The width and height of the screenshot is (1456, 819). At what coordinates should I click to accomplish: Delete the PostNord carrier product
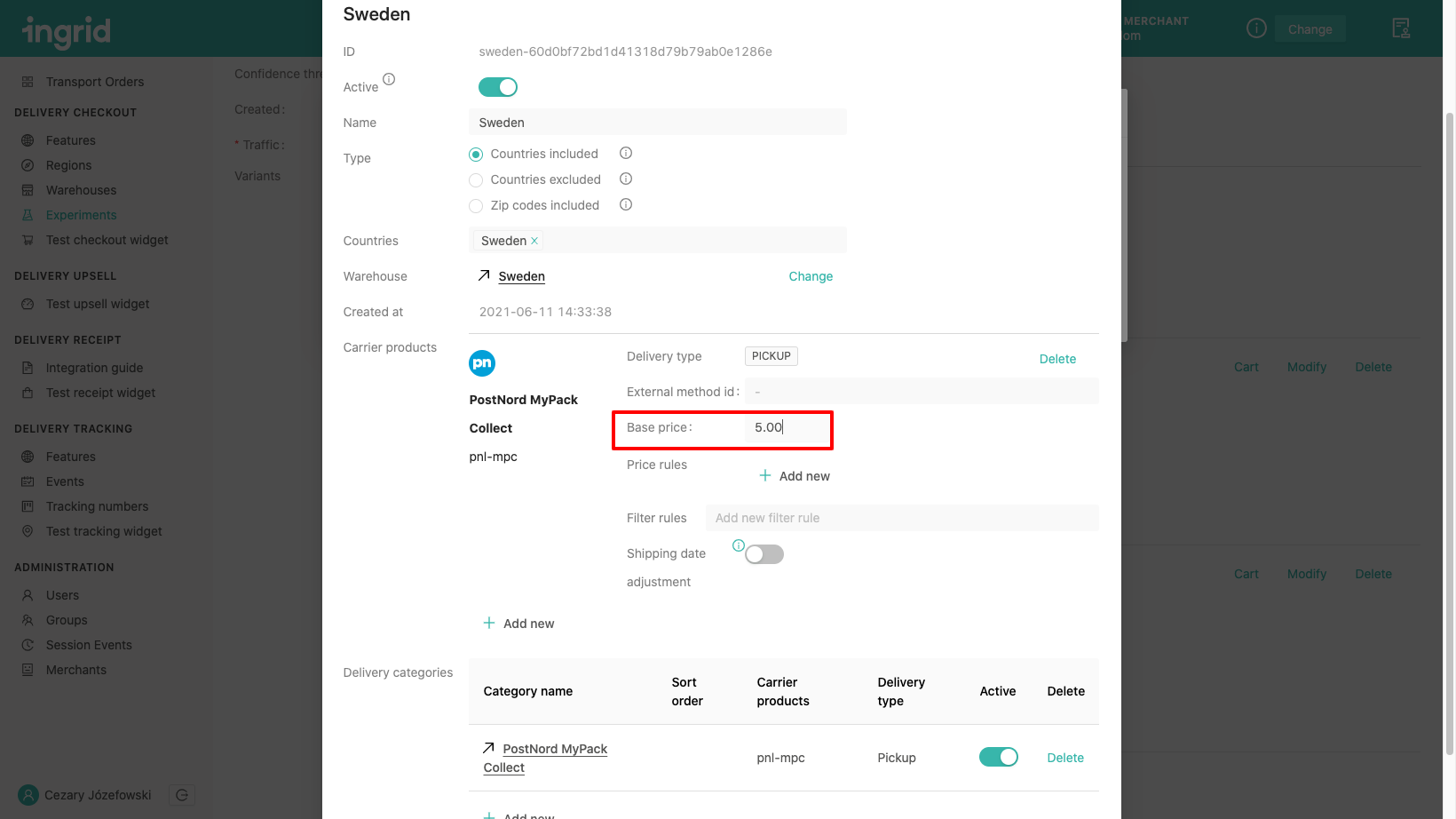click(1057, 359)
